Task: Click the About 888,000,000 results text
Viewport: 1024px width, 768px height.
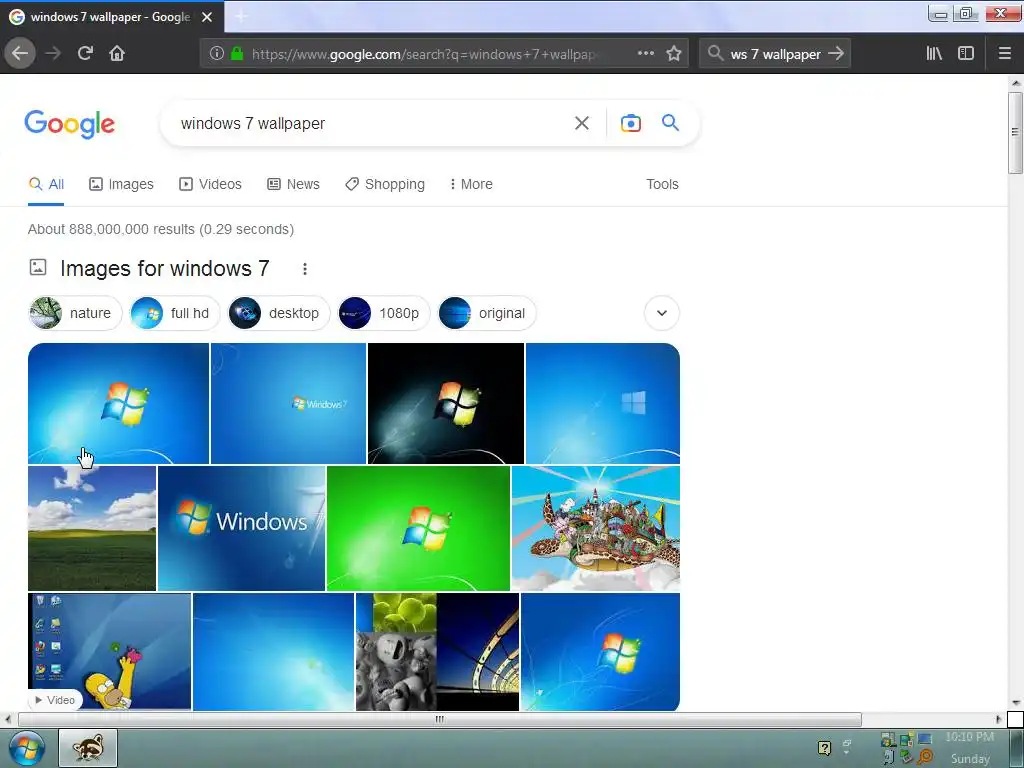Action: point(161,229)
